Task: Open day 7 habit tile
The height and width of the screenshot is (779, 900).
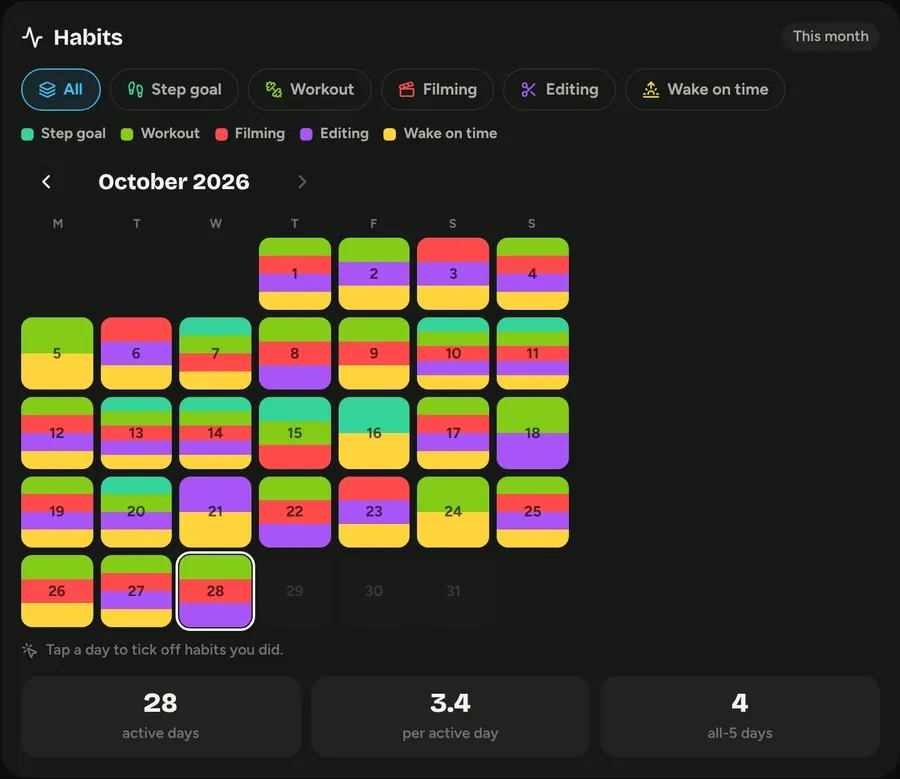Action: (215, 353)
